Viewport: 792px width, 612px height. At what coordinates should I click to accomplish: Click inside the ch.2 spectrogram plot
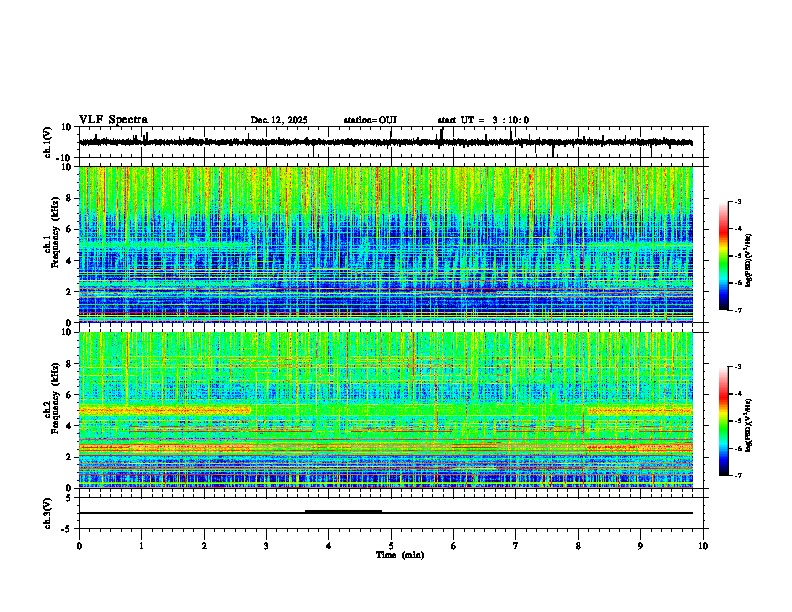click(386, 410)
